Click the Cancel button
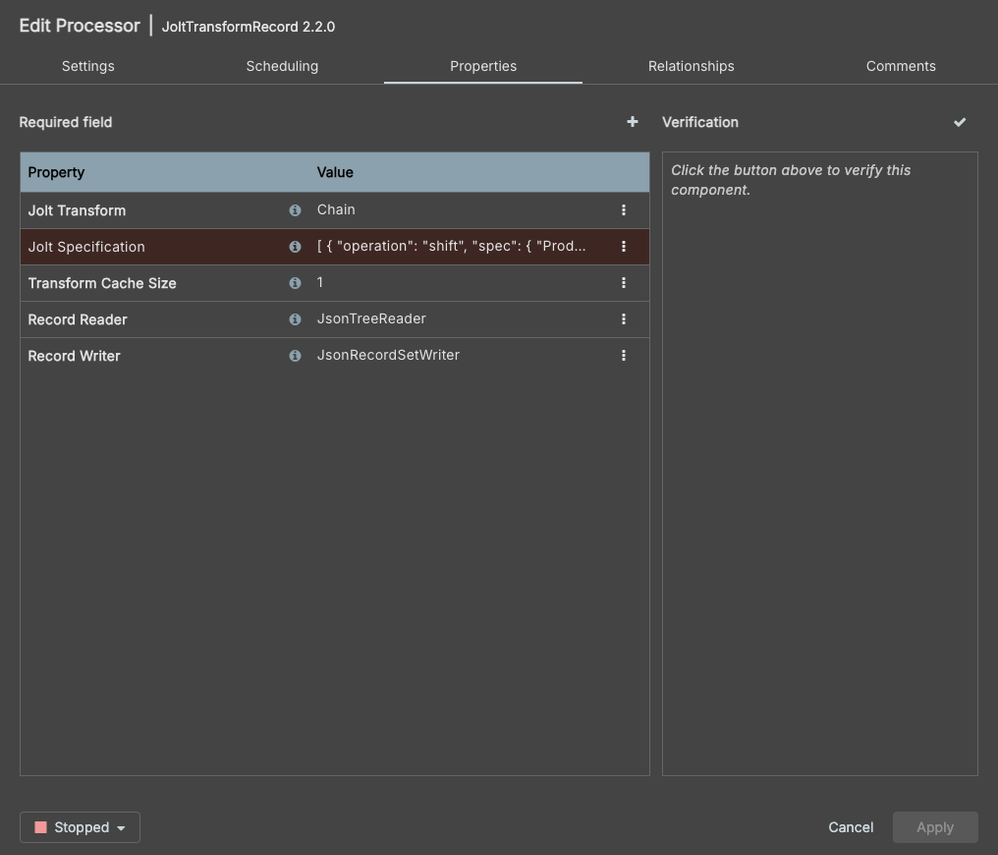 pos(850,827)
